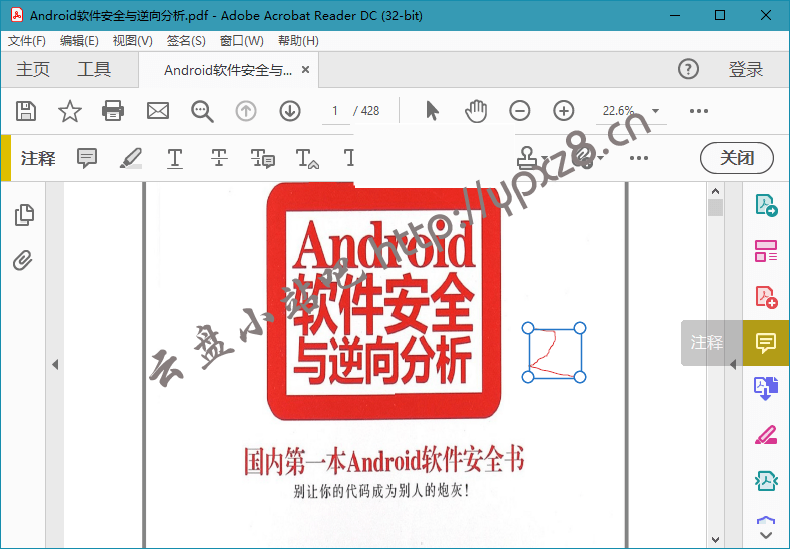Select the replace text note tool
790x549 pixels.
pyautogui.click(x=262, y=158)
